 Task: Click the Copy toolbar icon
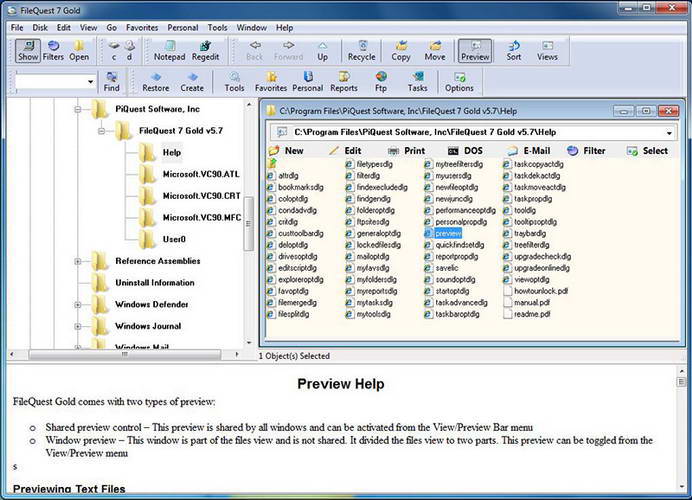[x=401, y=50]
